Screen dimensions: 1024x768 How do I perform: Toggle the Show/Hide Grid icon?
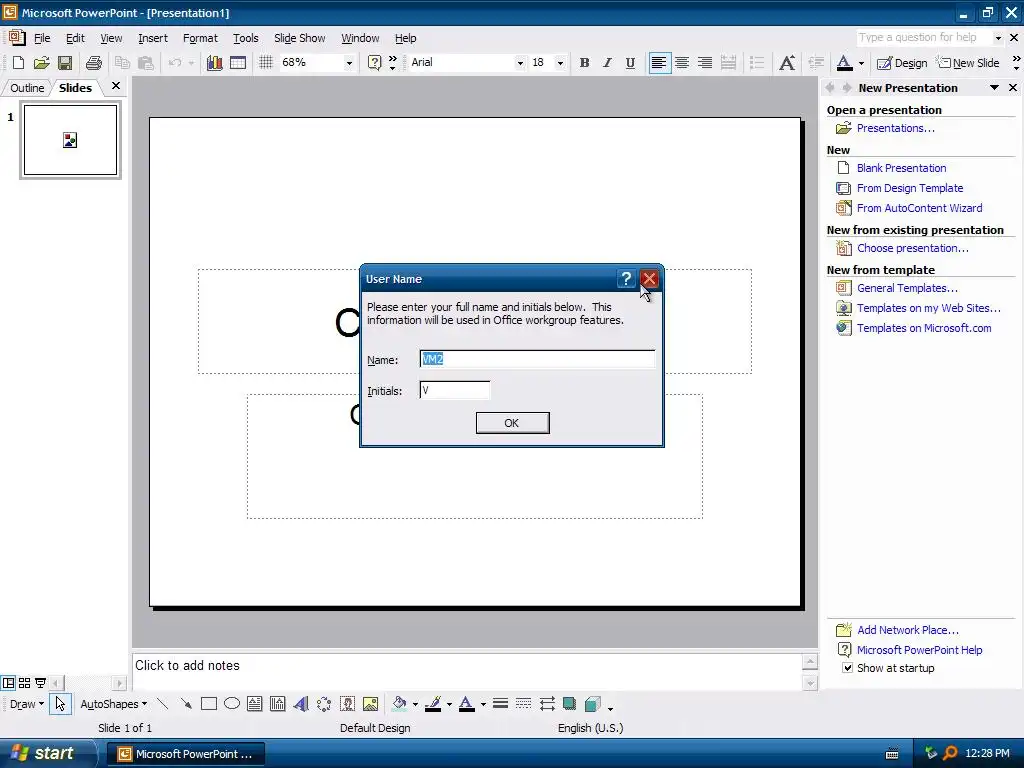(266, 63)
